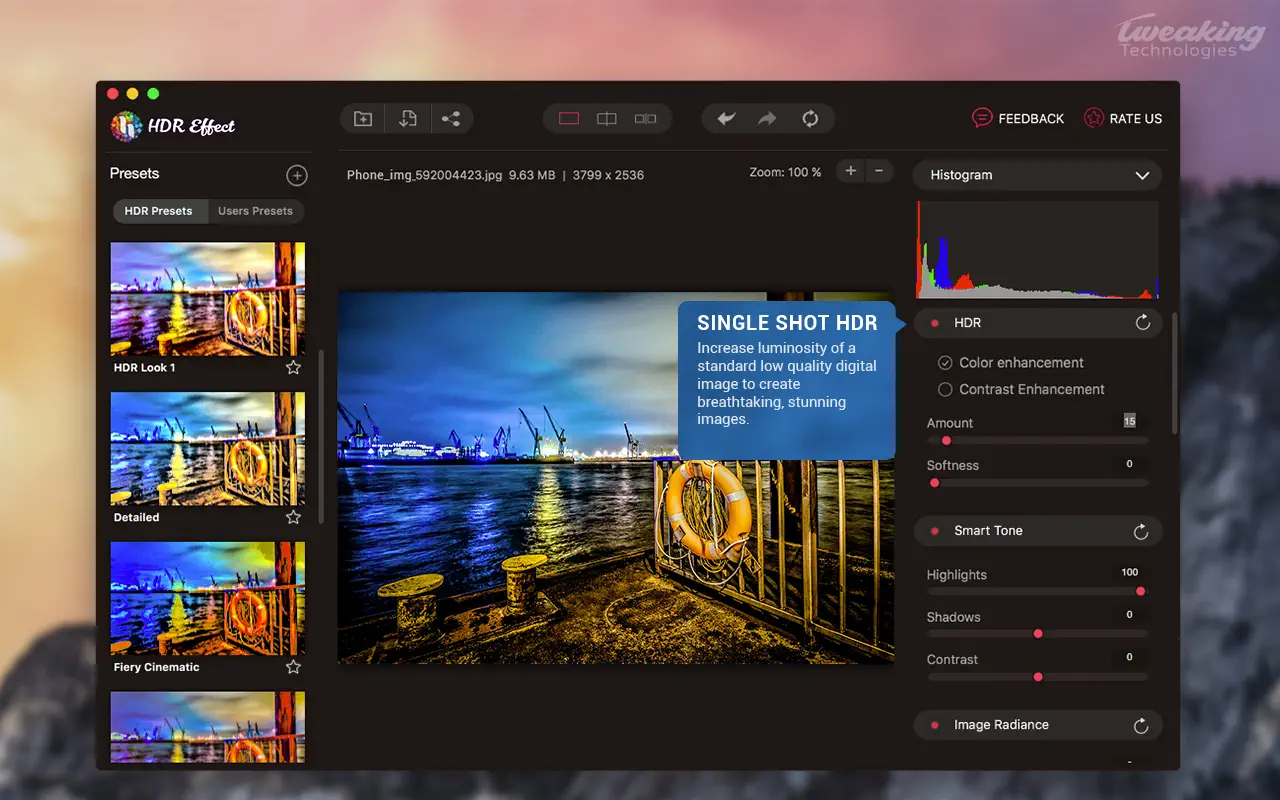Enable Contrast Enhancement option
Screen dimensions: 1280x800
945,389
